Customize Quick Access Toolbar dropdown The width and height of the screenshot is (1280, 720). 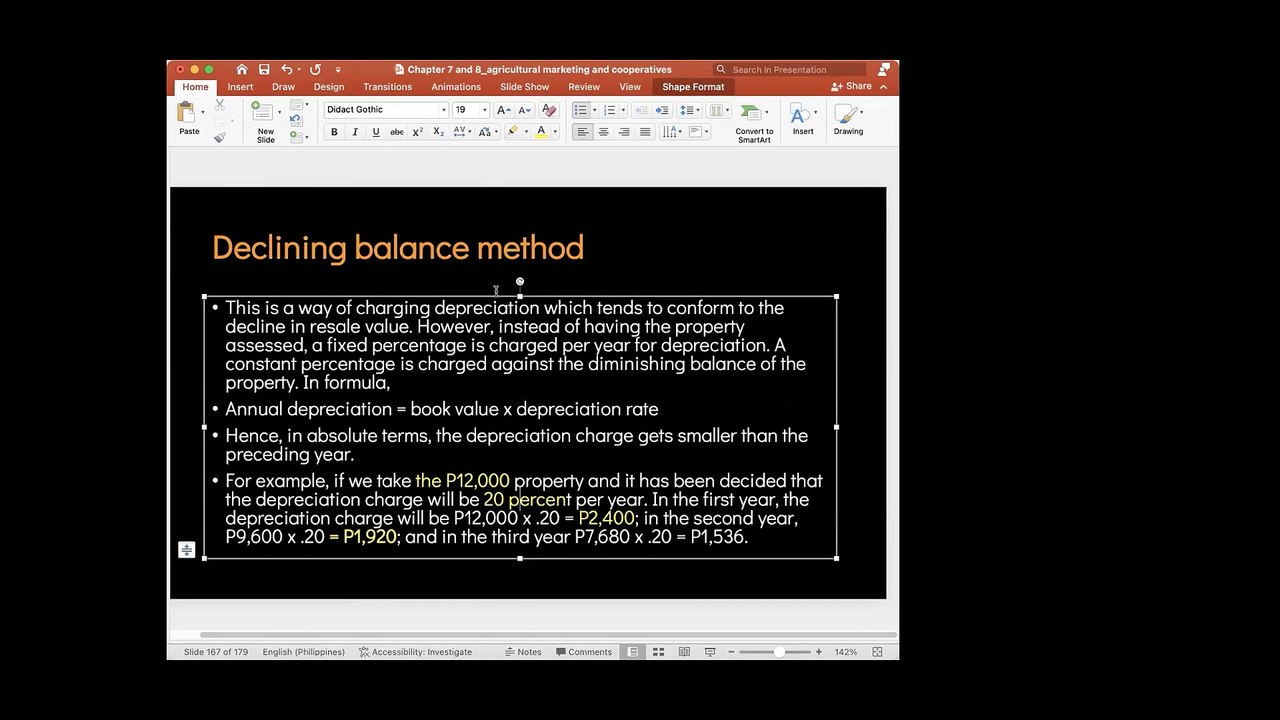point(338,69)
